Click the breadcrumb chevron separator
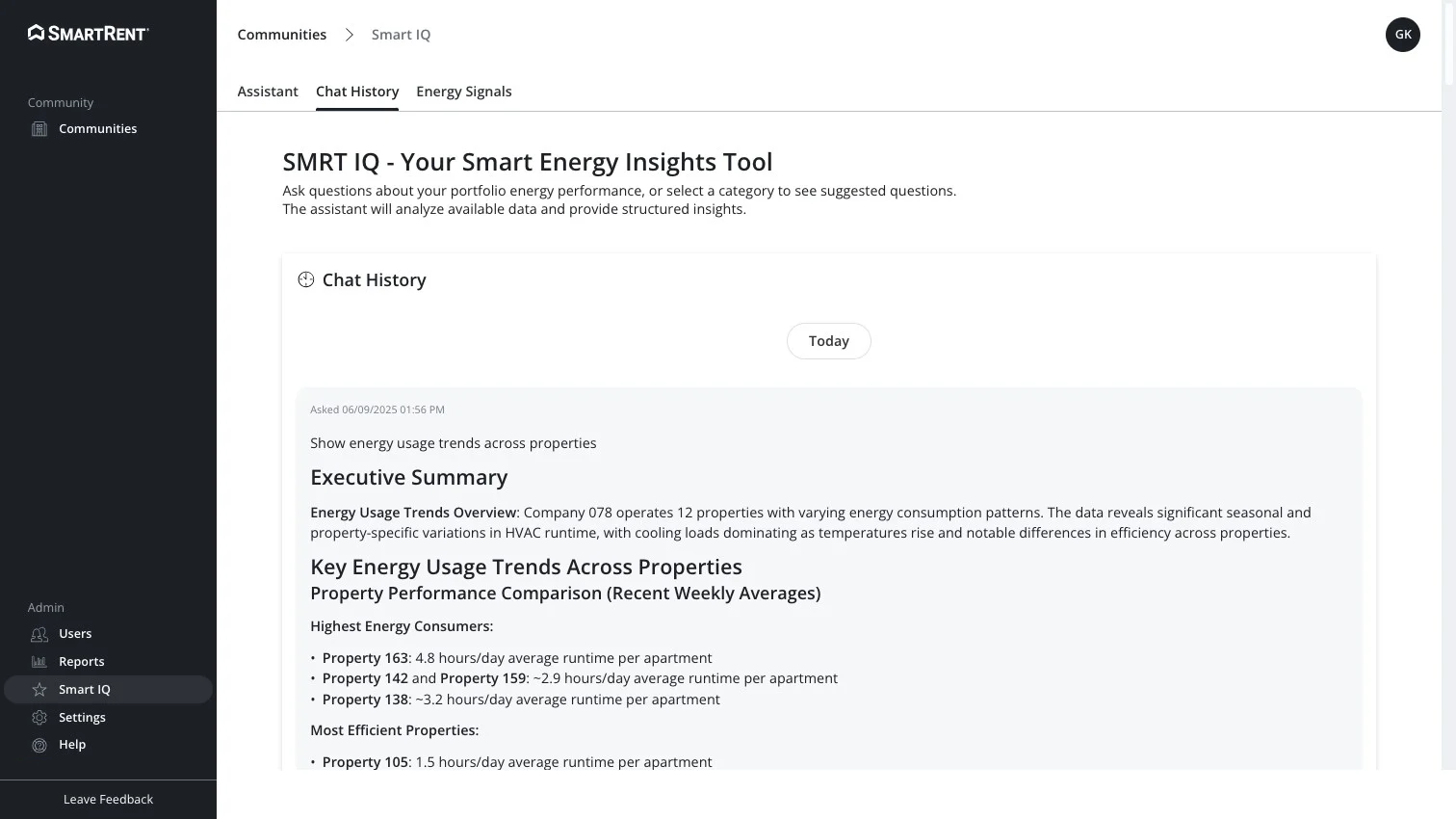1456x819 pixels. point(350,35)
